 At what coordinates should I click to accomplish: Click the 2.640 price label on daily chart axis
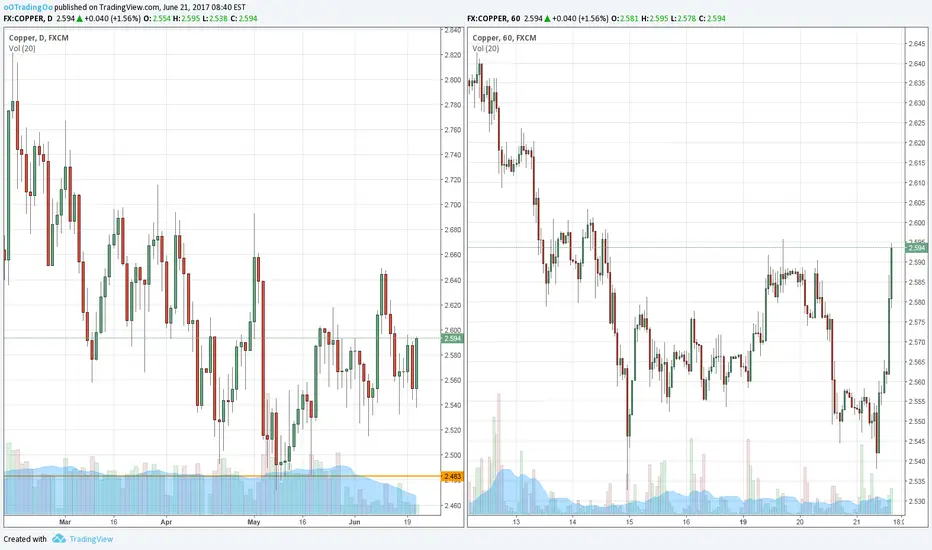452,280
